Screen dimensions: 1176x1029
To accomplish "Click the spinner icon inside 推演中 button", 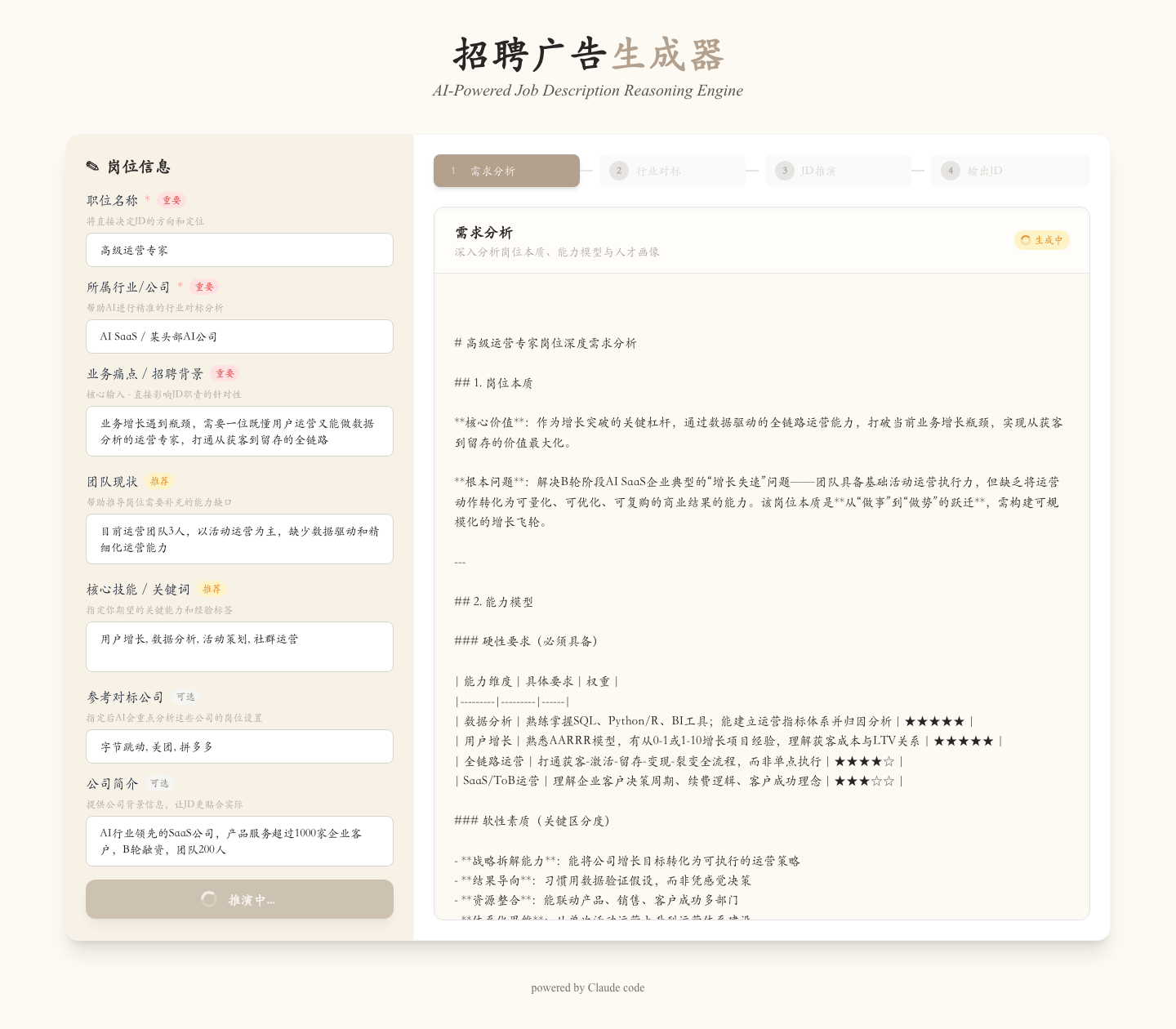I will 209,899.
